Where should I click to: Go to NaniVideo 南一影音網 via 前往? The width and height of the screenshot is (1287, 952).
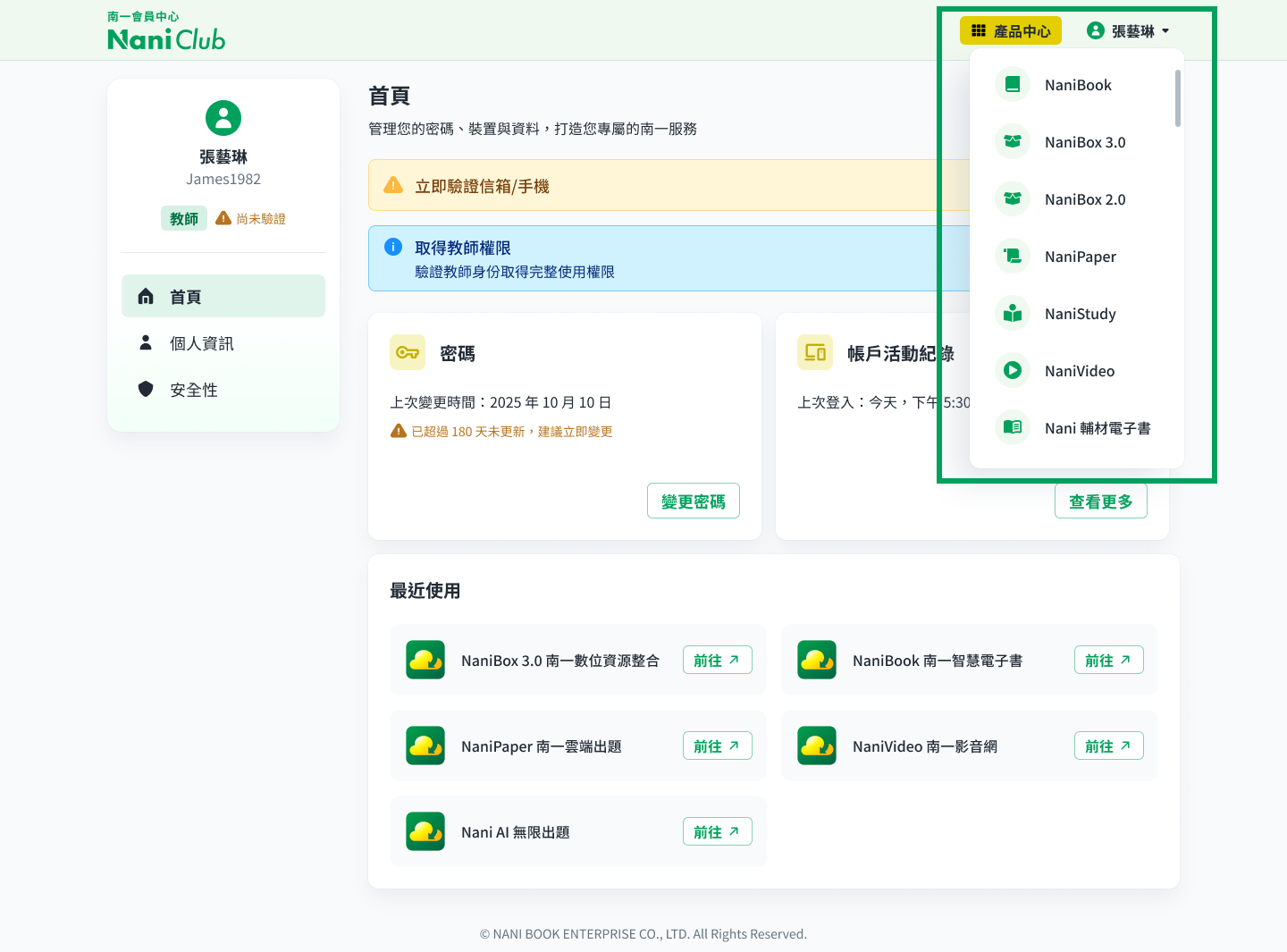(1109, 746)
